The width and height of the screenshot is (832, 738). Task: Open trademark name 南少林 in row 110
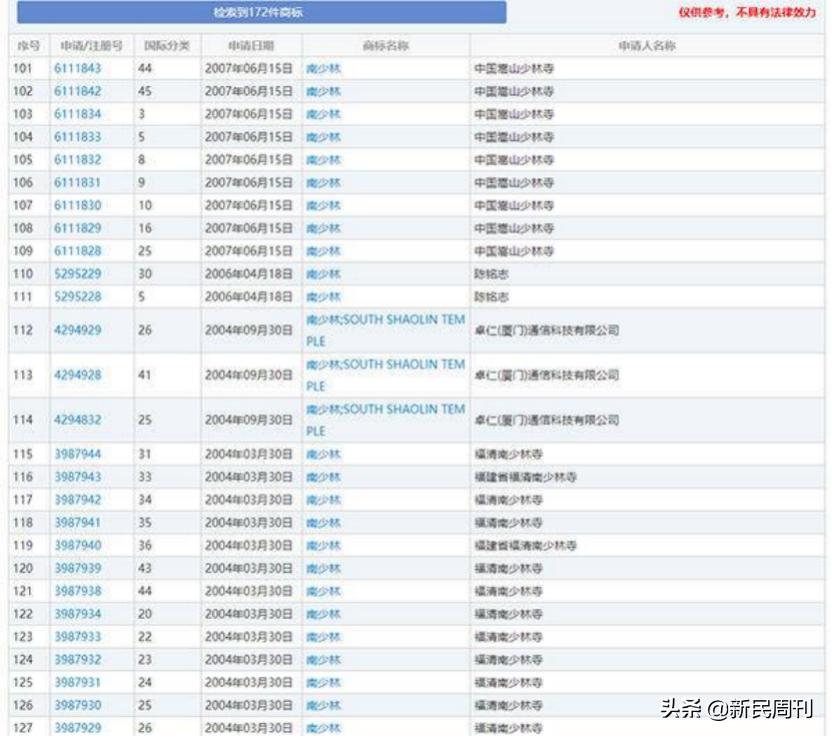click(x=323, y=274)
